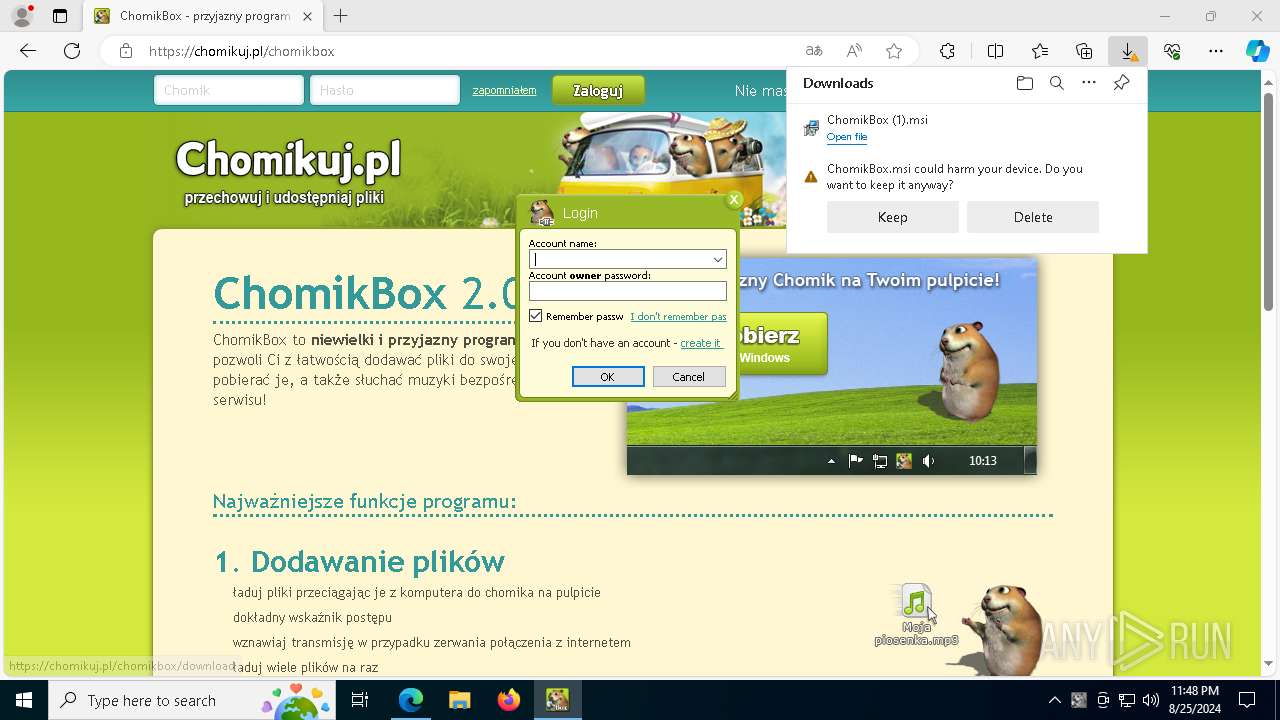
Task: Toggle Remember password checkbox
Action: click(536, 316)
